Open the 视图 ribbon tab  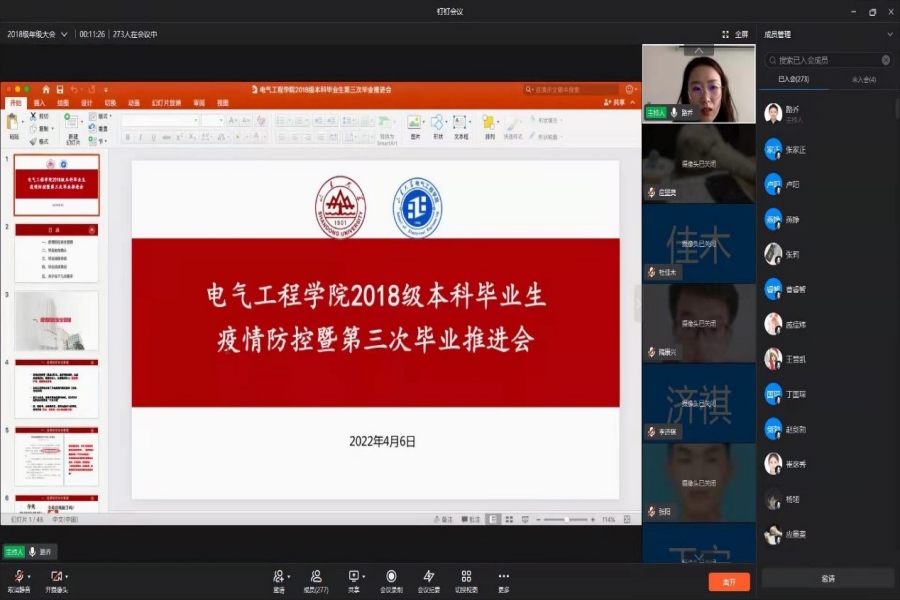click(223, 103)
